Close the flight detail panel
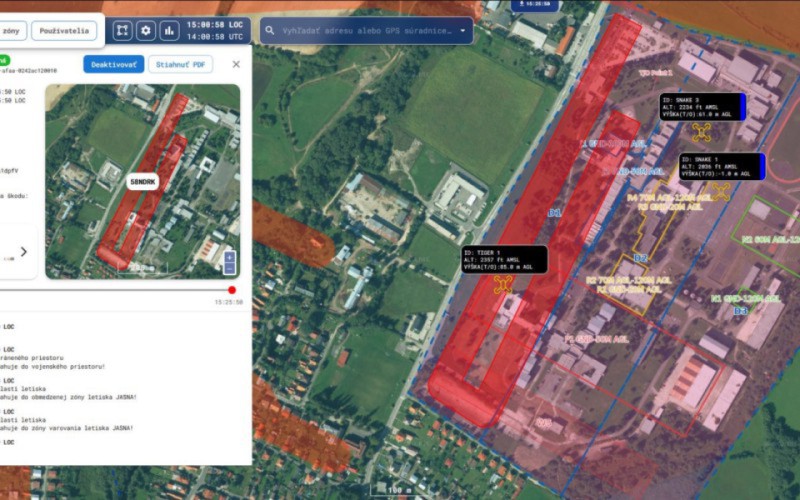The width and height of the screenshot is (800, 500). pyautogui.click(x=236, y=64)
